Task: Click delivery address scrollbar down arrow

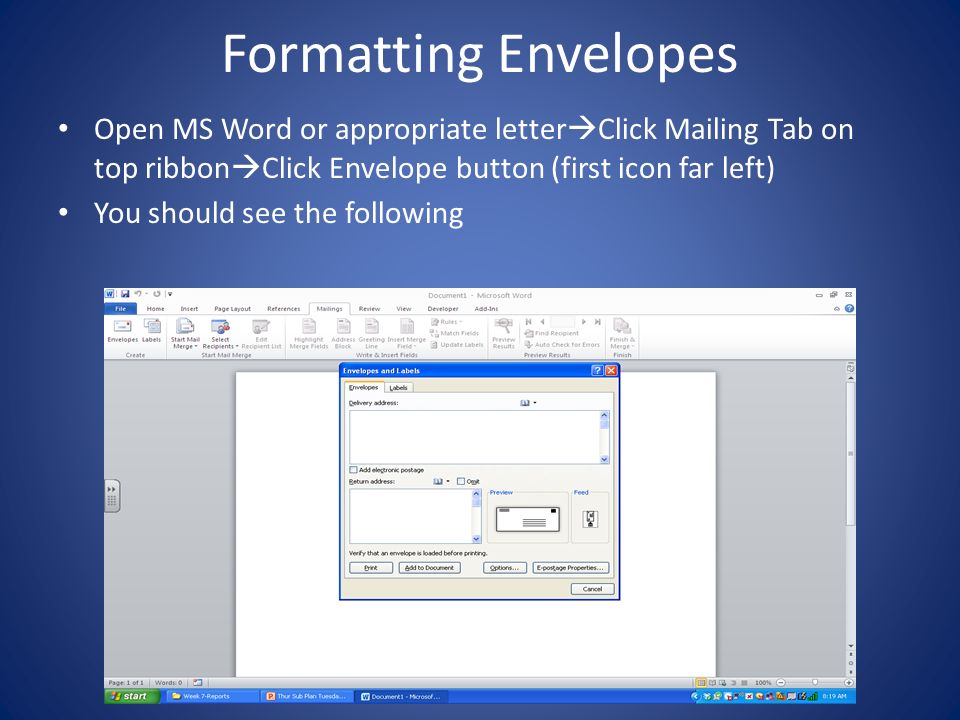Action: pos(604,459)
